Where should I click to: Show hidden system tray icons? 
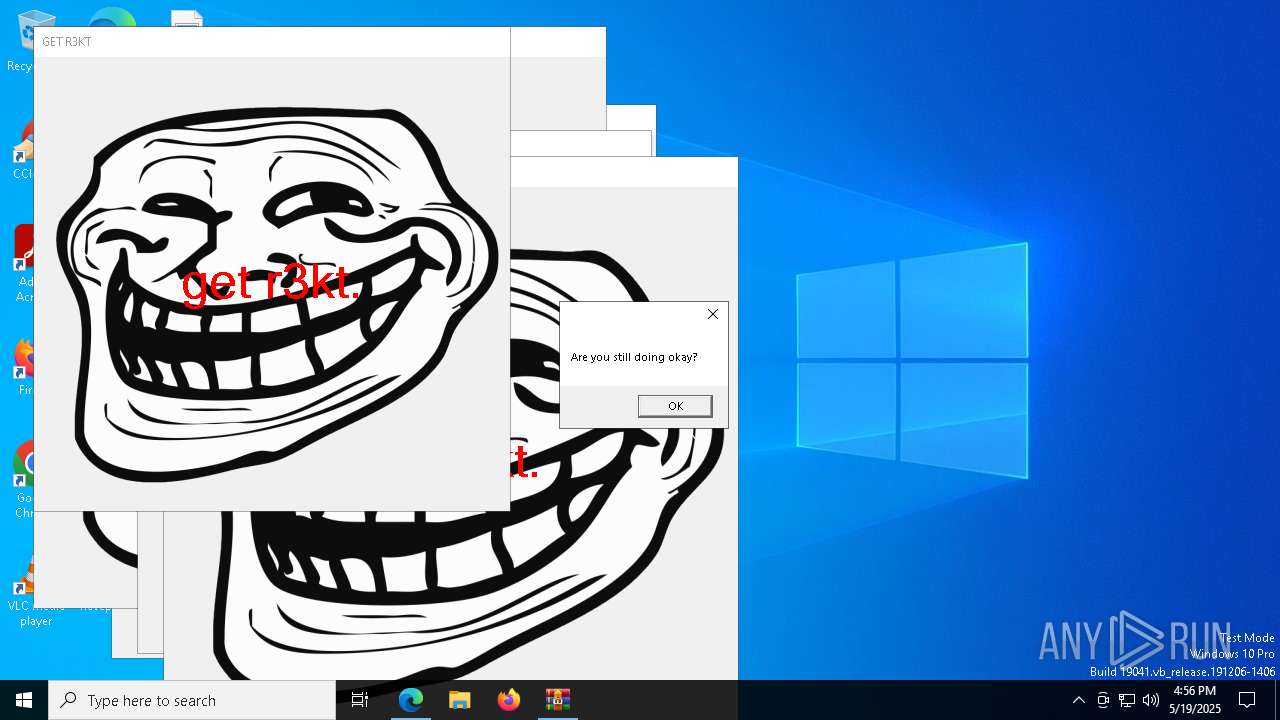(1078, 700)
